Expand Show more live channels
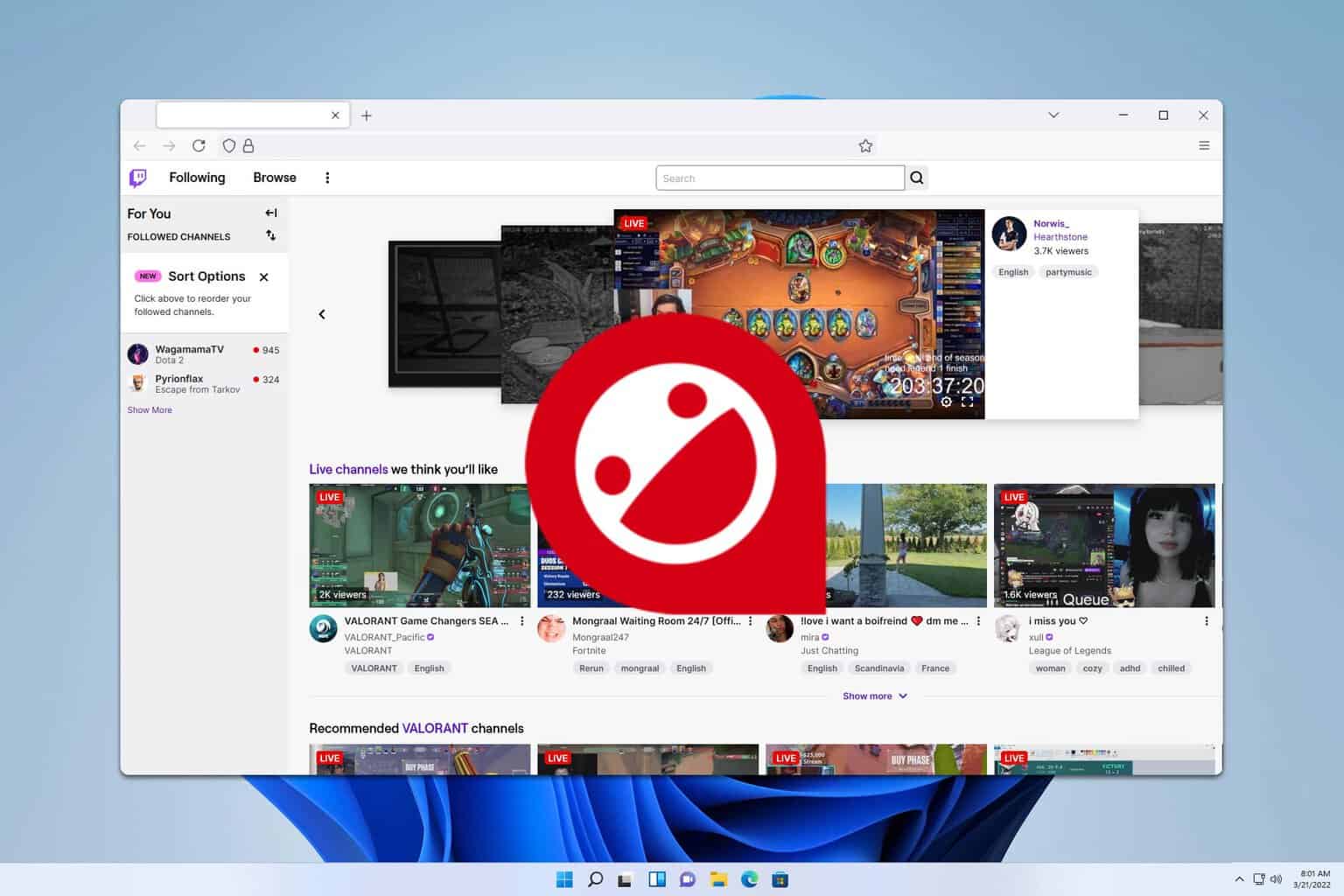 (875, 696)
